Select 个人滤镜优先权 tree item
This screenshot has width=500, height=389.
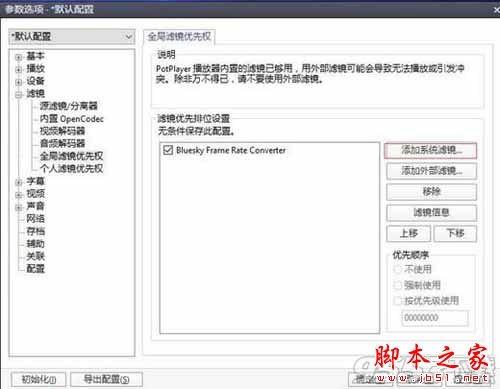[71, 169]
